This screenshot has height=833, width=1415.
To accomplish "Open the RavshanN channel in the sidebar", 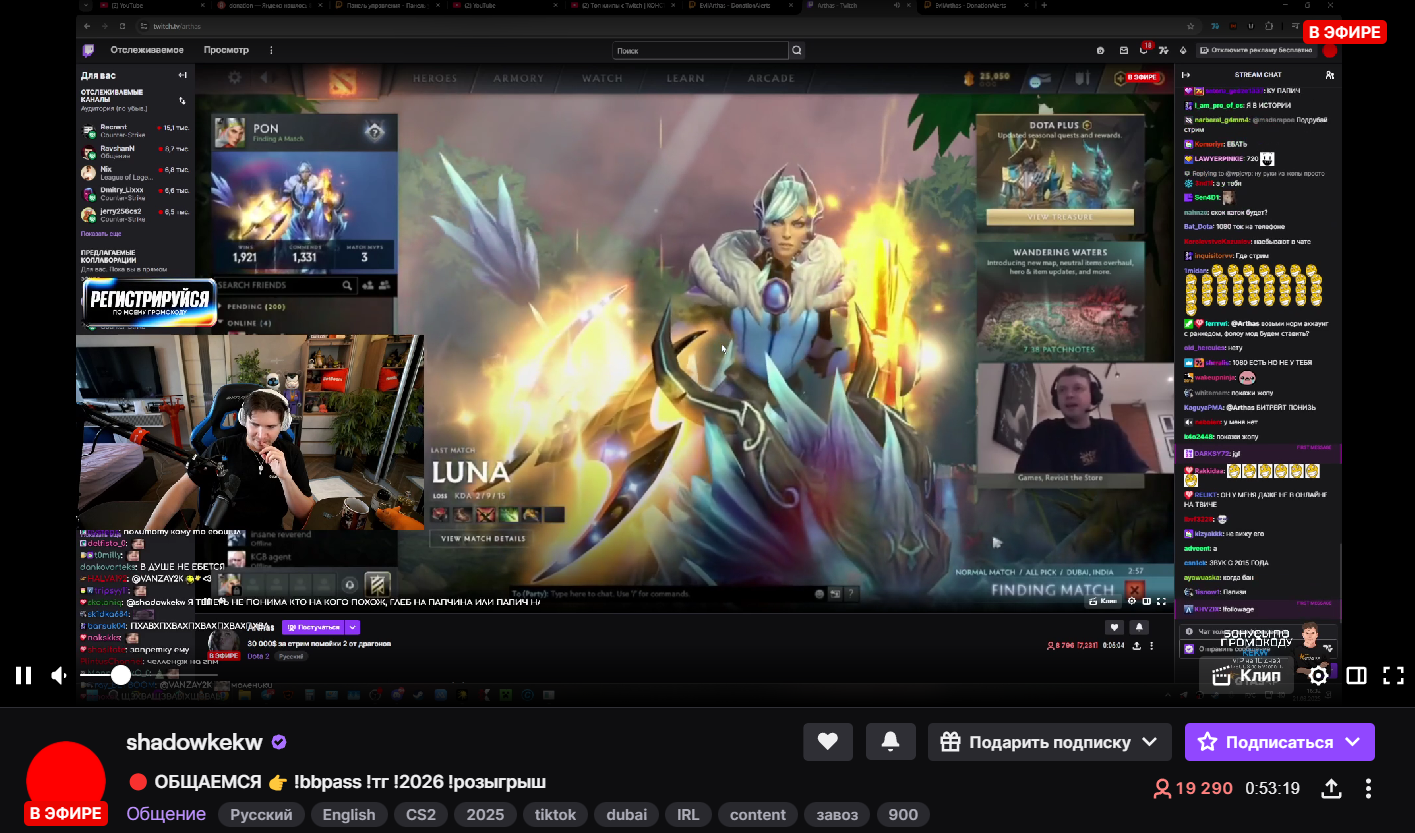I will [135, 151].
